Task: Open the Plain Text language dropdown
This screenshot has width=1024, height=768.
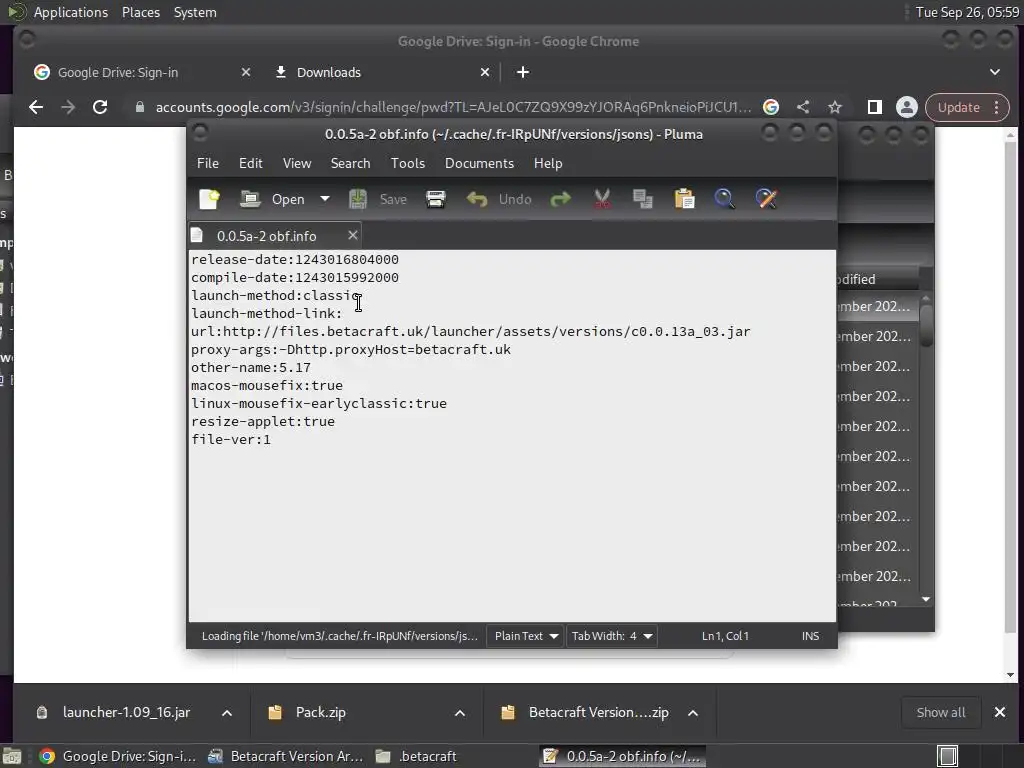Action: click(x=526, y=636)
